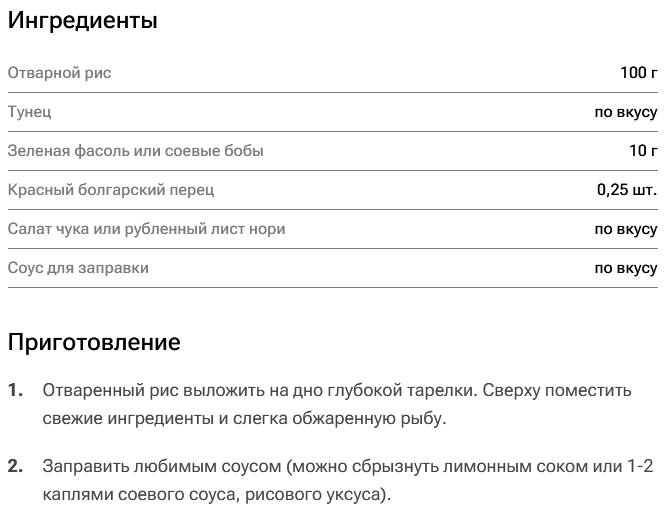This screenshot has height=519, width=671.
Task: Select the Соус для заправки ingredient
Action: pos(78,268)
